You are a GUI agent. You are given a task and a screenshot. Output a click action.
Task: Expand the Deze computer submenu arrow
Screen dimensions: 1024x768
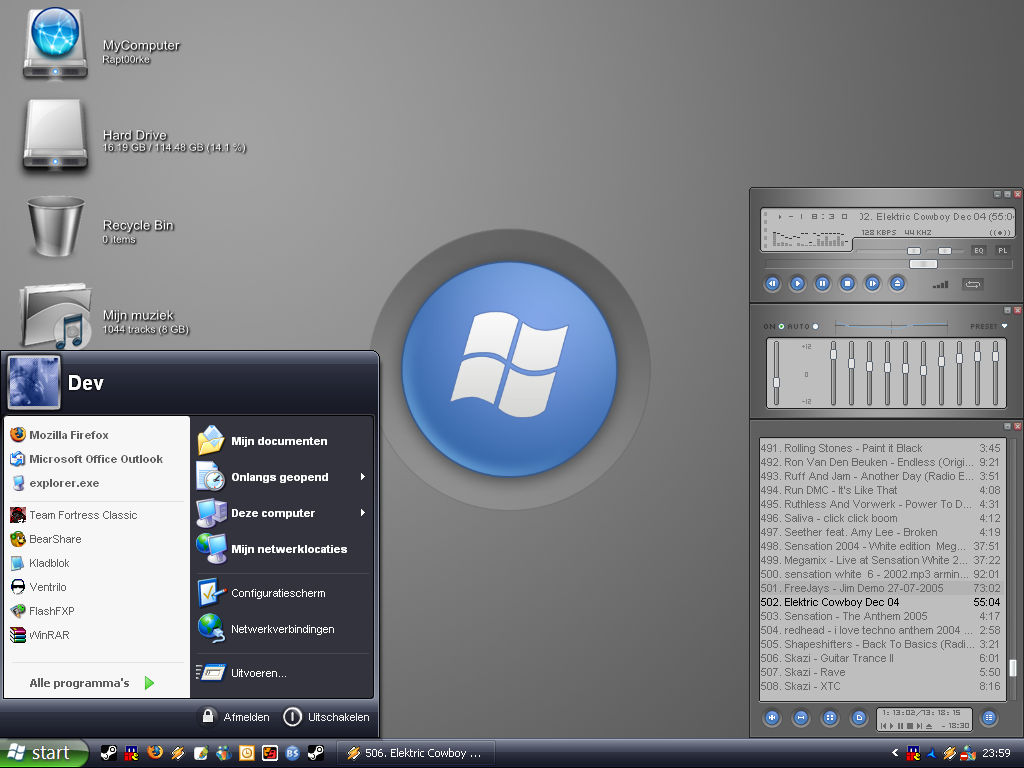coord(362,513)
